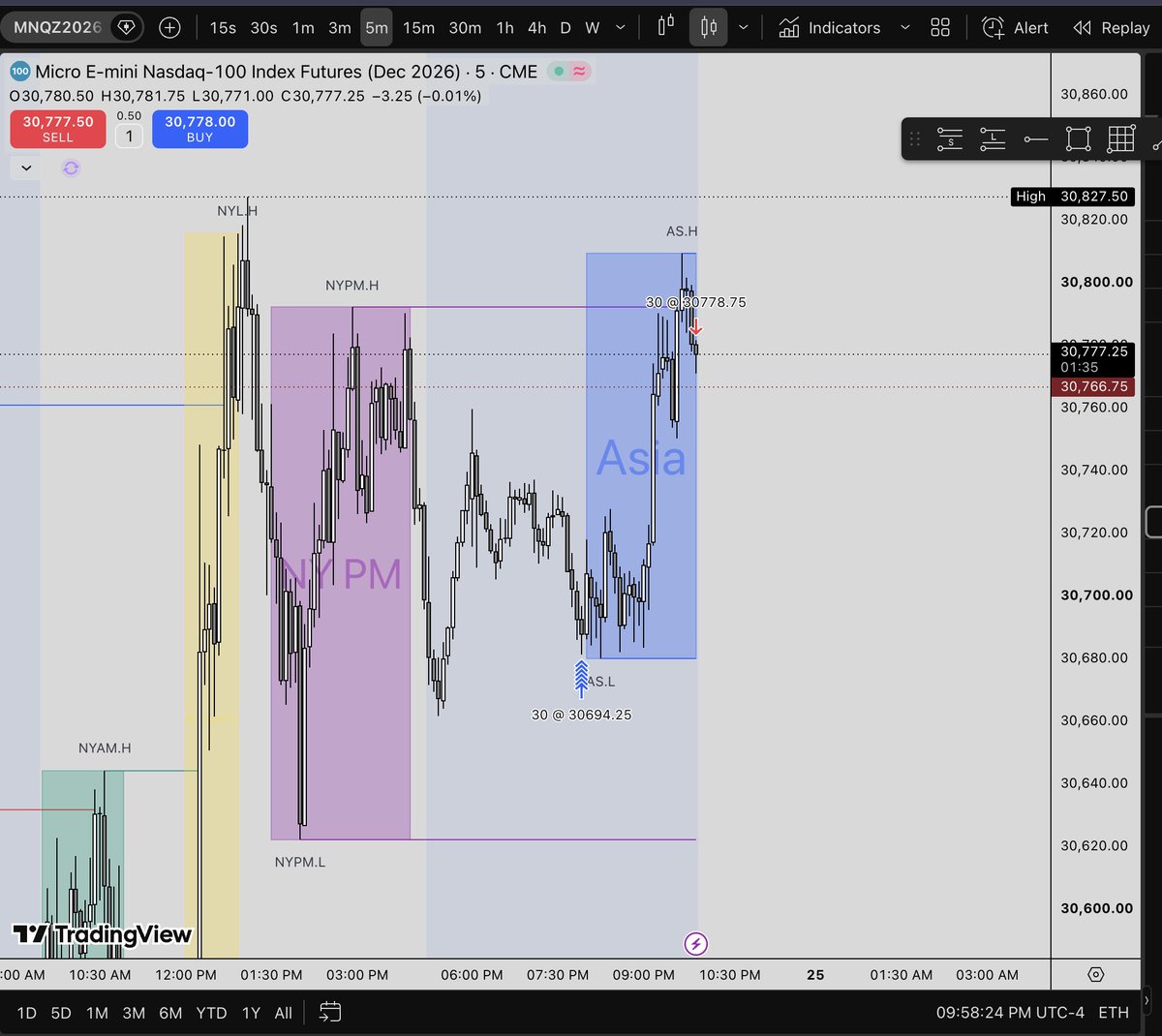1162x1036 pixels.
Task: Expand the chart type dropdown arrow
Action: tap(743, 28)
